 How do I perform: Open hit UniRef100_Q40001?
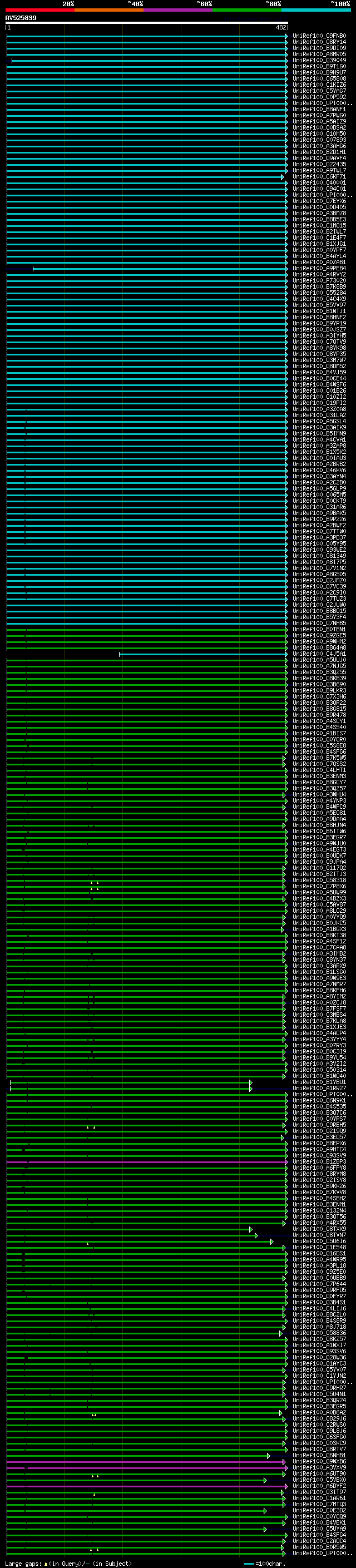pos(319,182)
